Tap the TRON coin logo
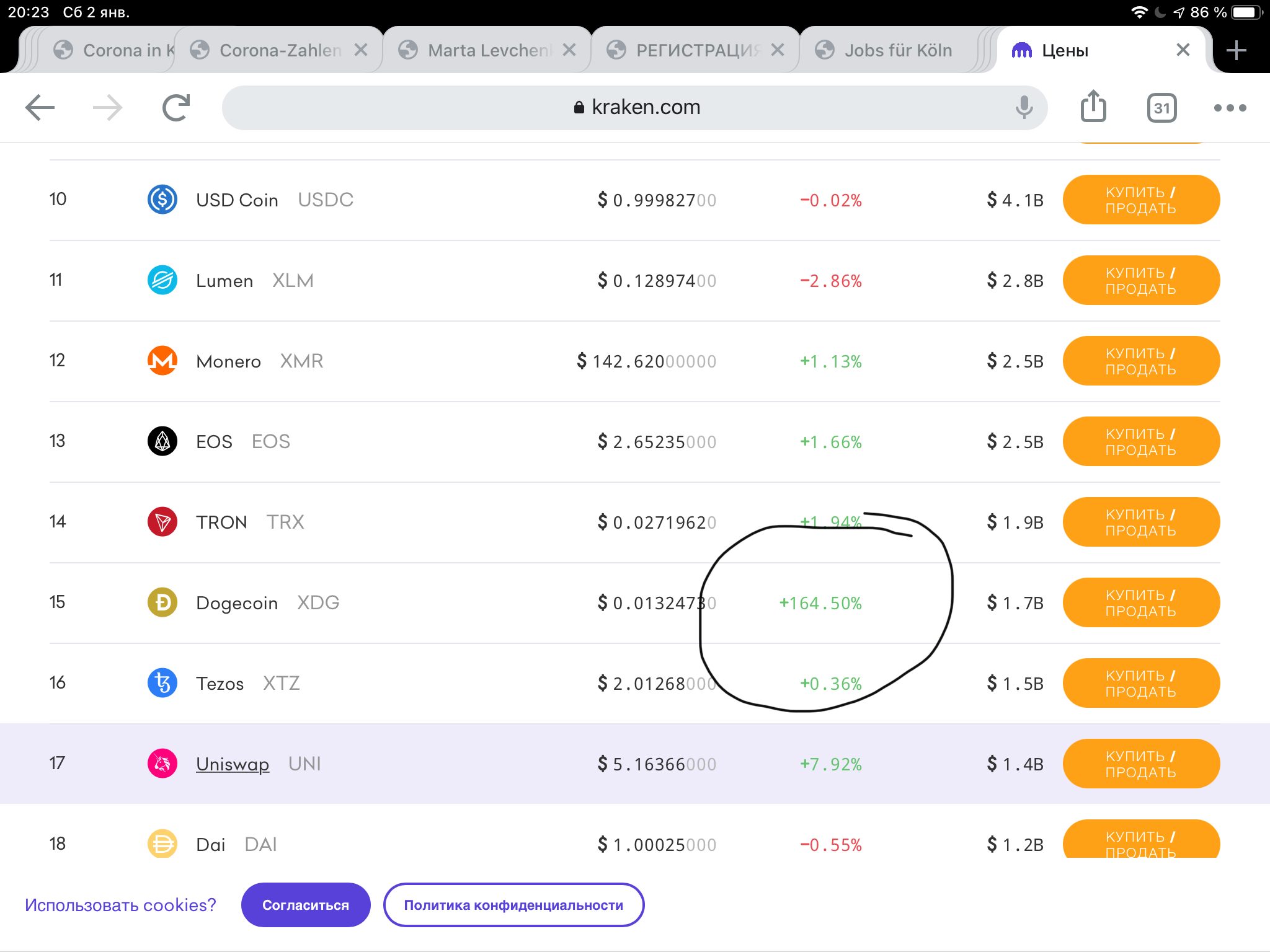This screenshot has height=952, width=1270. 162,522
